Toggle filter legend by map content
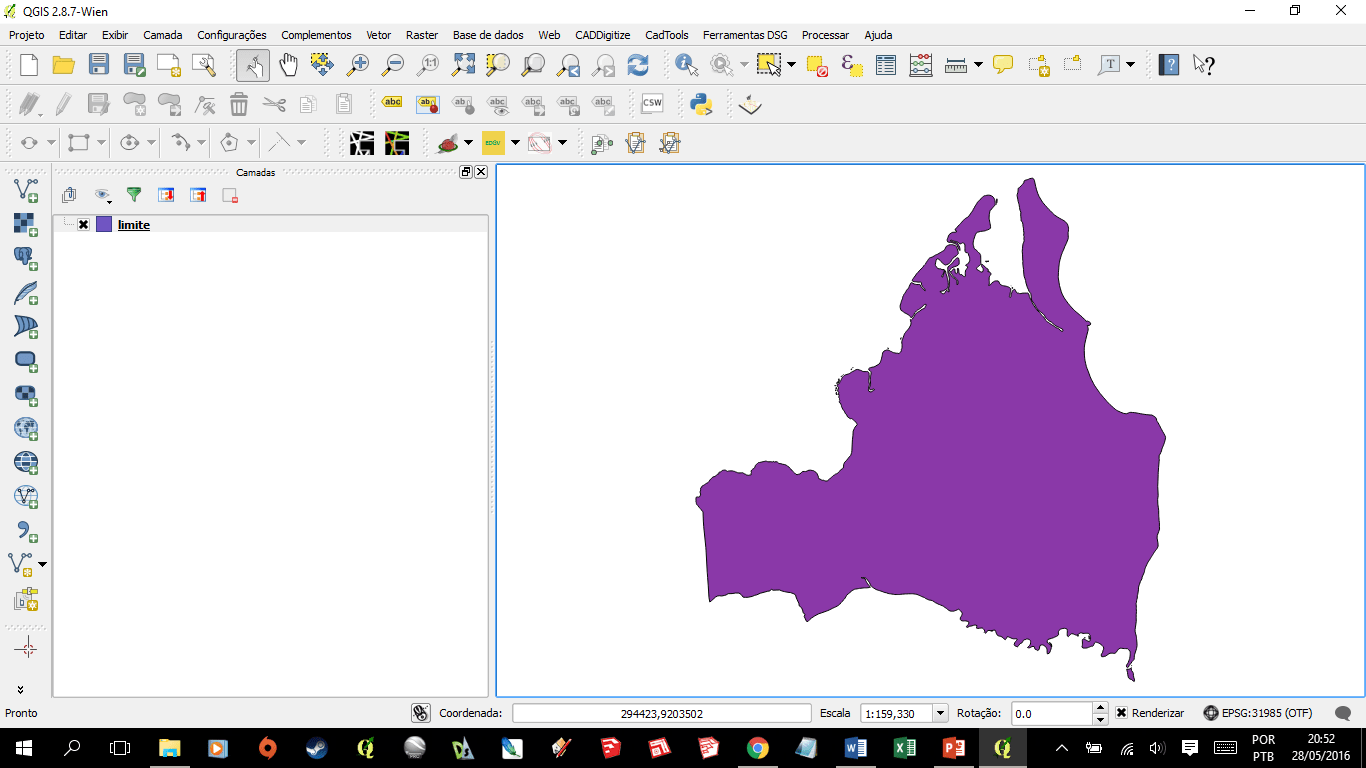The image size is (1366, 768). click(x=134, y=195)
